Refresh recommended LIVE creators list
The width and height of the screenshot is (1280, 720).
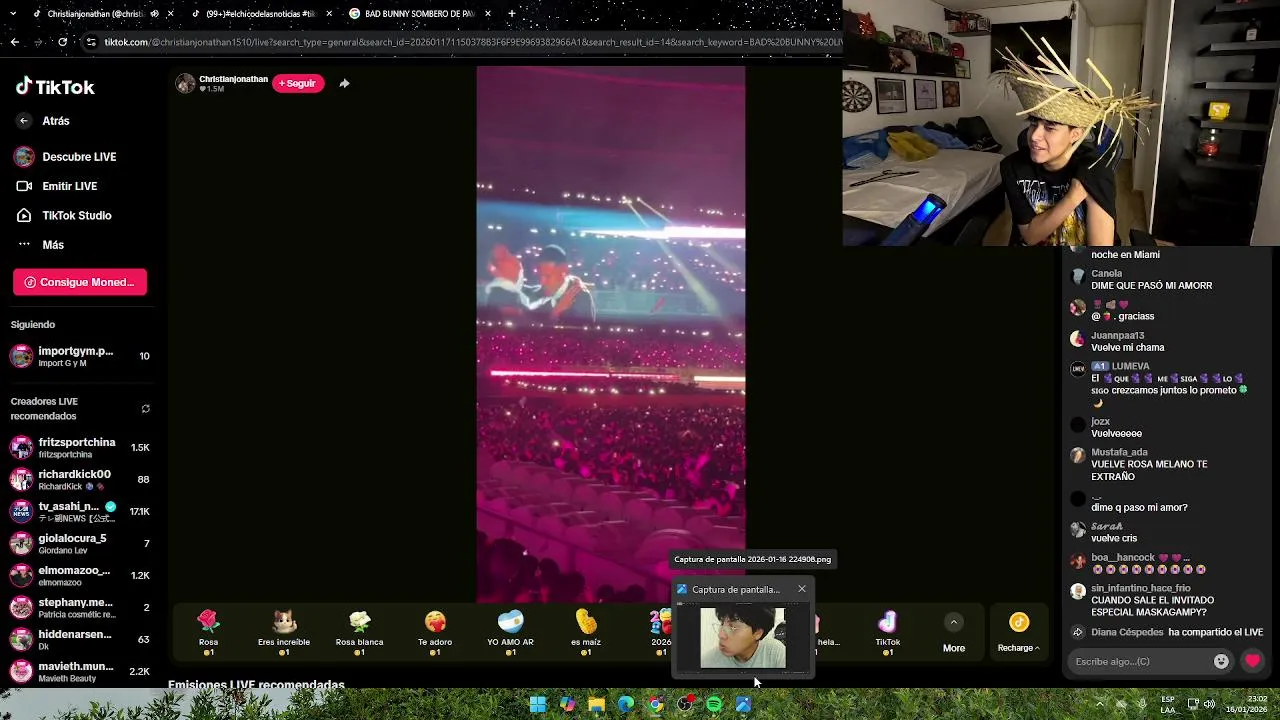point(145,409)
